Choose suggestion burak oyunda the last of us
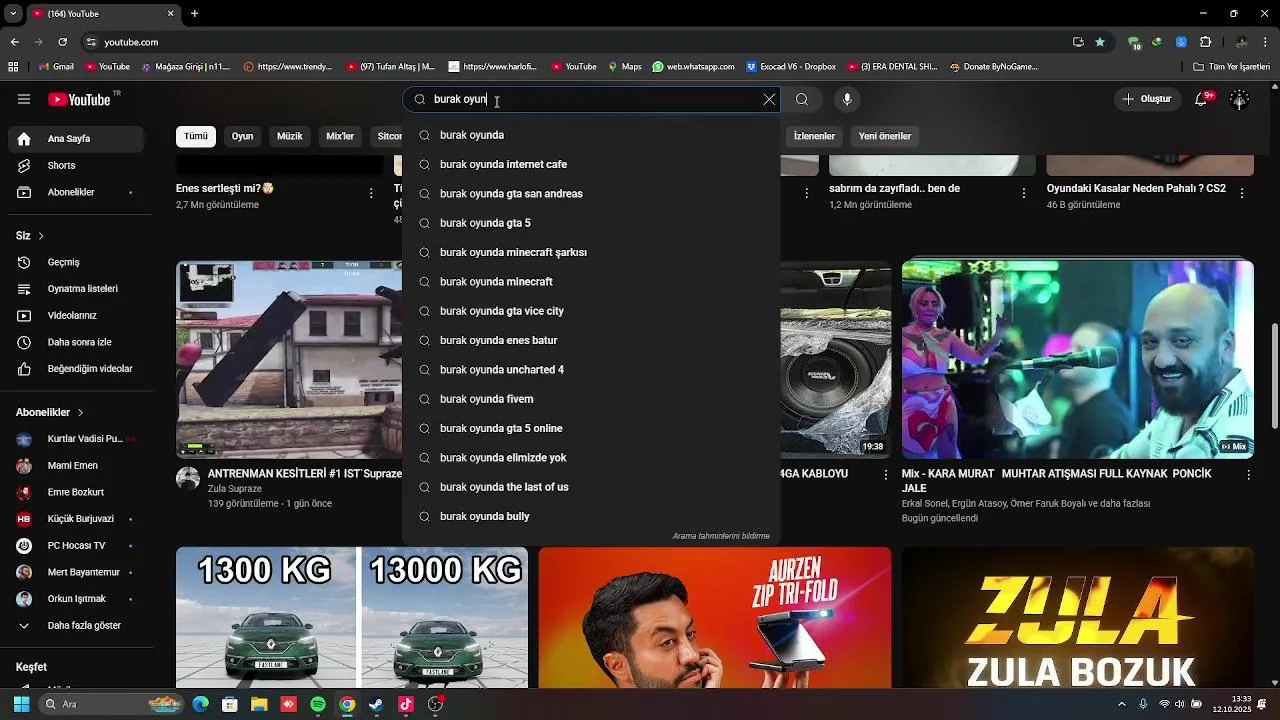The width and height of the screenshot is (1280, 720). [x=591, y=487]
